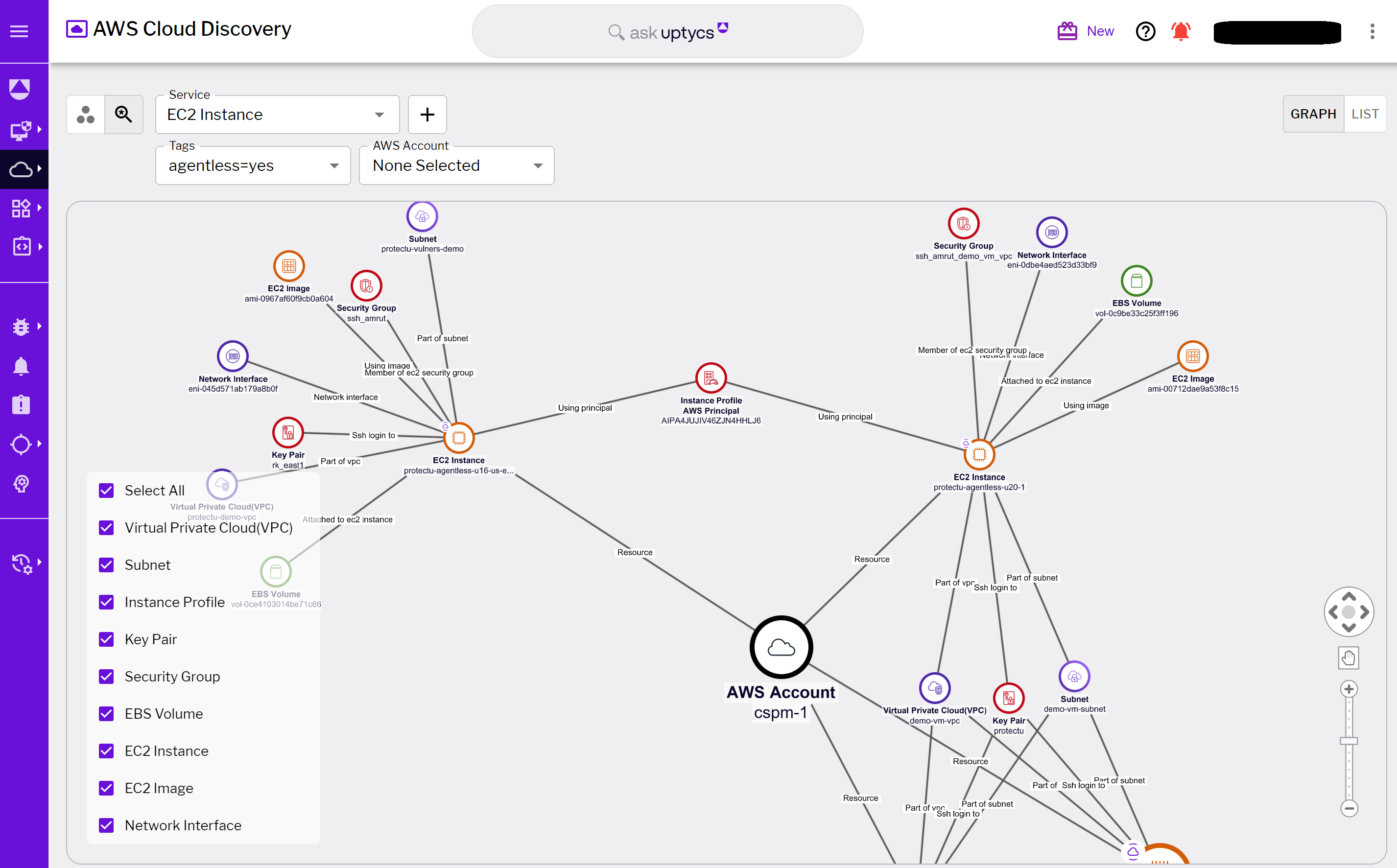Image resolution: width=1397 pixels, height=868 pixels.
Task: Open the cloud security sidebar icon
Action: click(x=21, y=169)
